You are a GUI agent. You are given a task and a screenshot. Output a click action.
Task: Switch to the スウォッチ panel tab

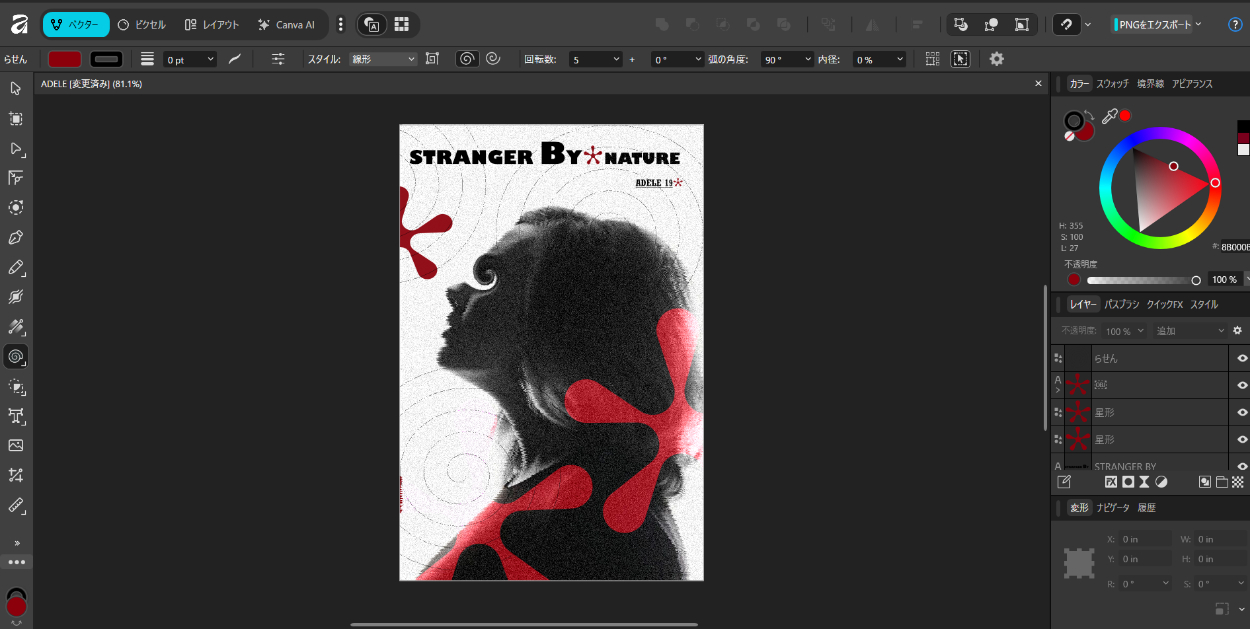coord(1112,84)
